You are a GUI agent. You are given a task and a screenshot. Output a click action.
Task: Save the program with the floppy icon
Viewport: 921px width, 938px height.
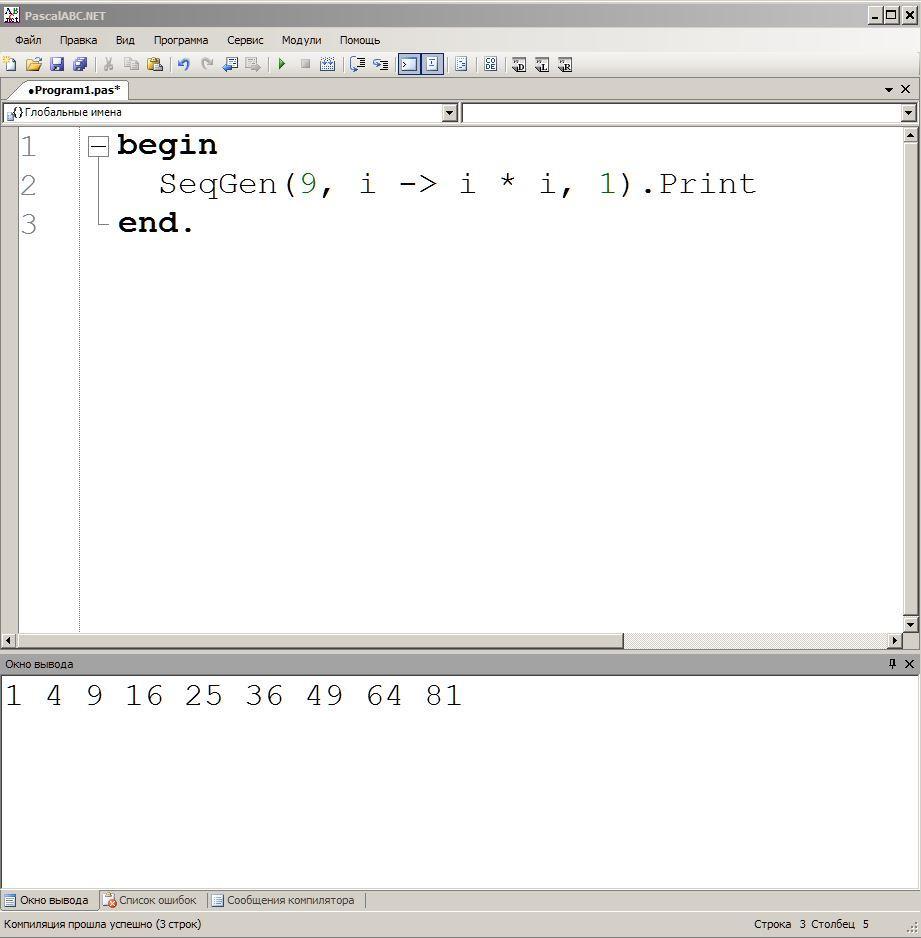tap(57, 64)
